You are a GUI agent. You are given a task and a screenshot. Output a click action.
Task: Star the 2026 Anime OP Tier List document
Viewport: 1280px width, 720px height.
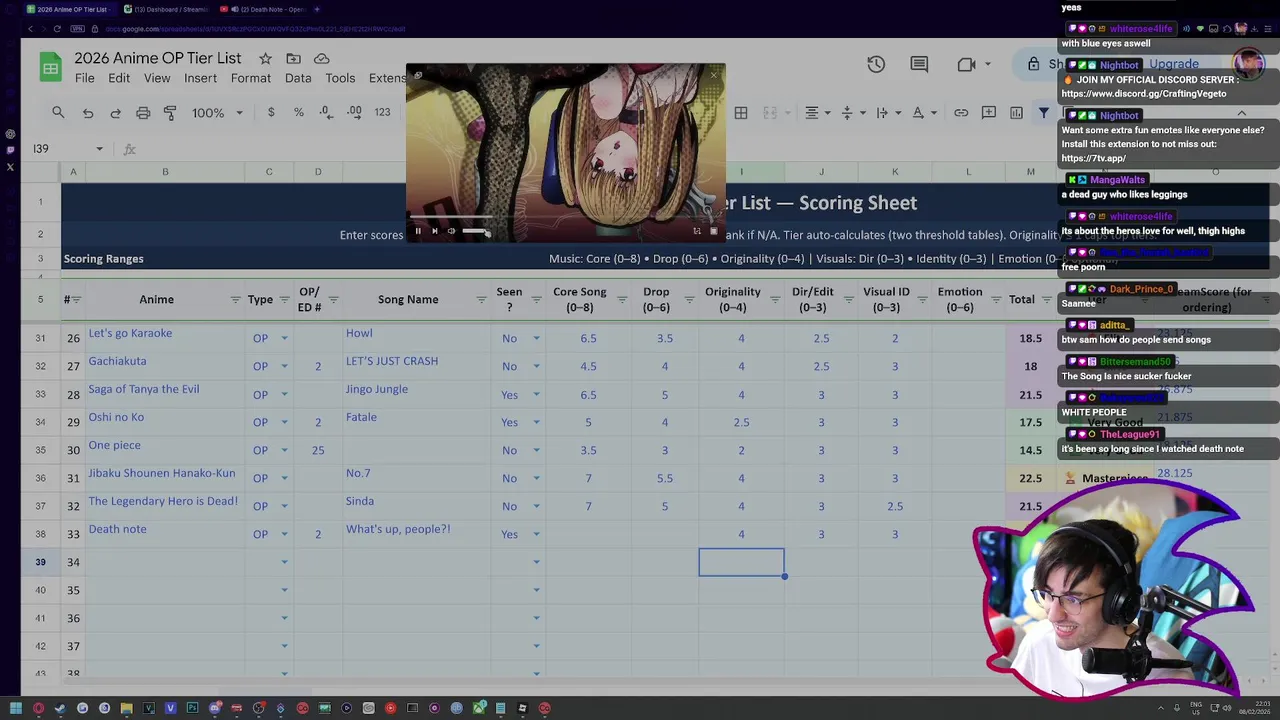tap(265, 59)
